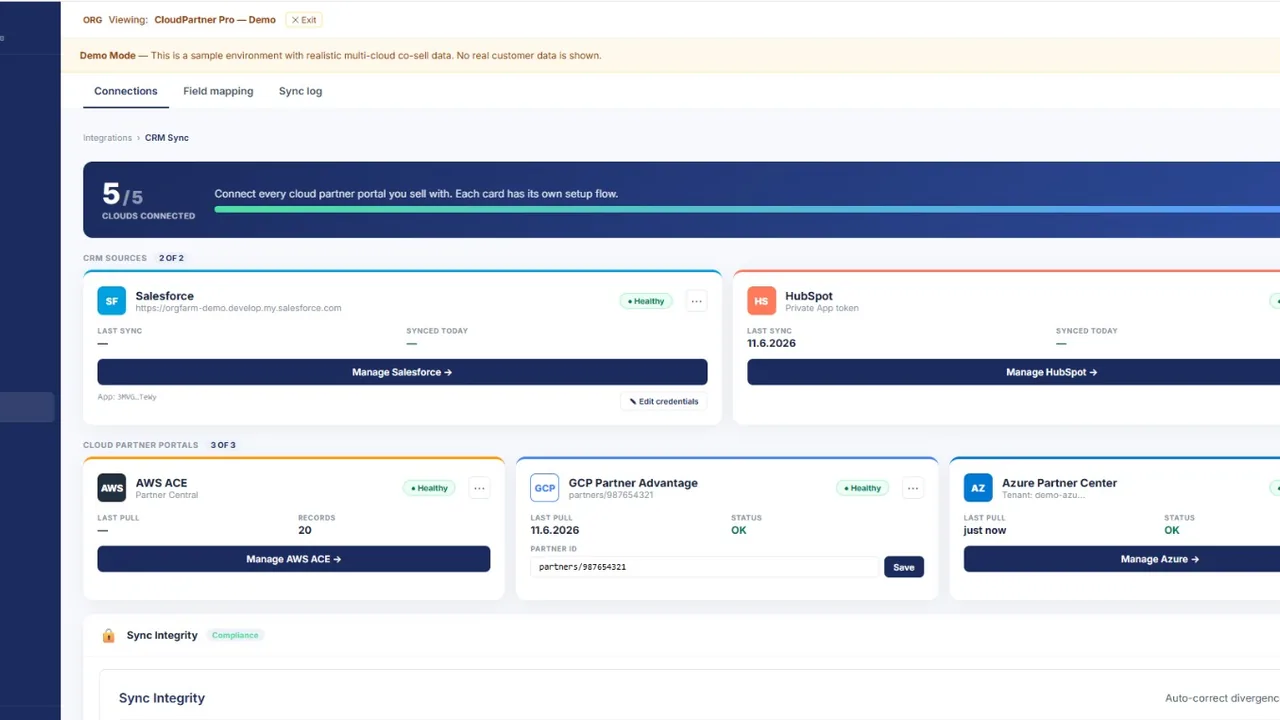Click the GCP last pull date 11.6.2026
This screenshot has width=1280, height=720.
coord(555,530)
